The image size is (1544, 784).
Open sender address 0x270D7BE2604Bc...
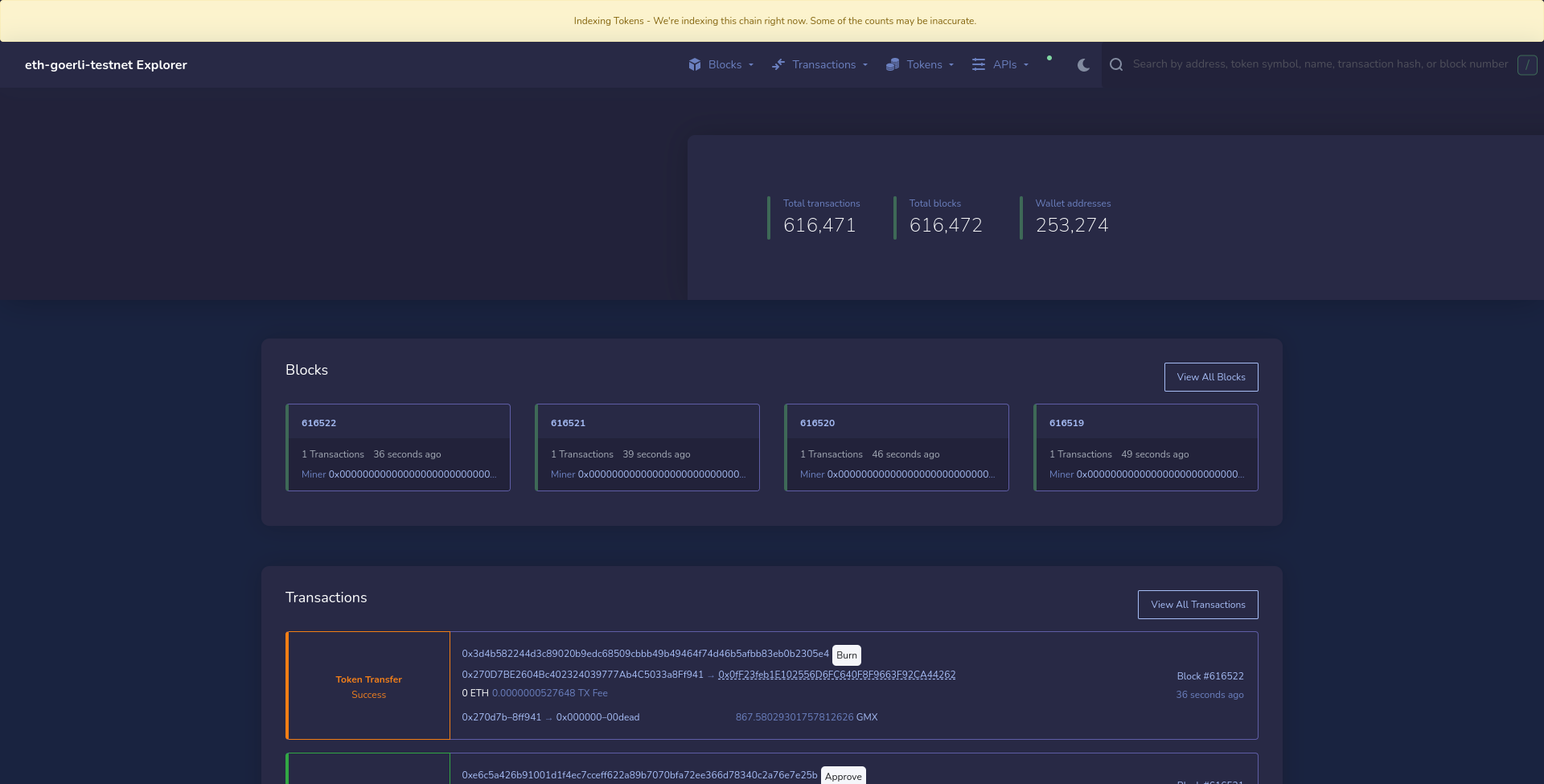[582, 675]
